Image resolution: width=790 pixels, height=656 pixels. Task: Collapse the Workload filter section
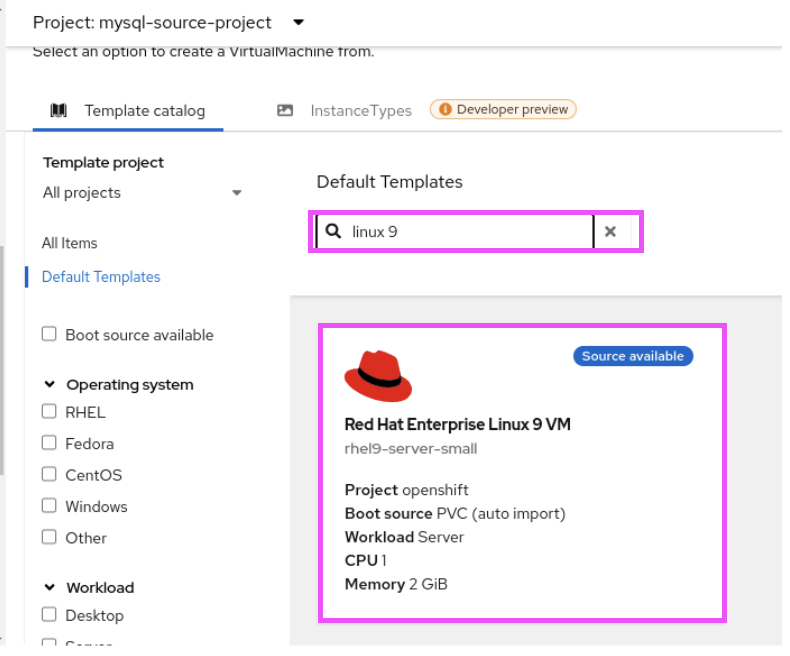[x=50, y=588]
